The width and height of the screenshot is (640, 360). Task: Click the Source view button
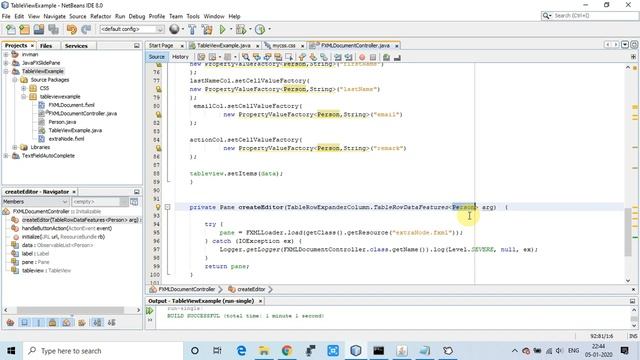tap(157, 57)
